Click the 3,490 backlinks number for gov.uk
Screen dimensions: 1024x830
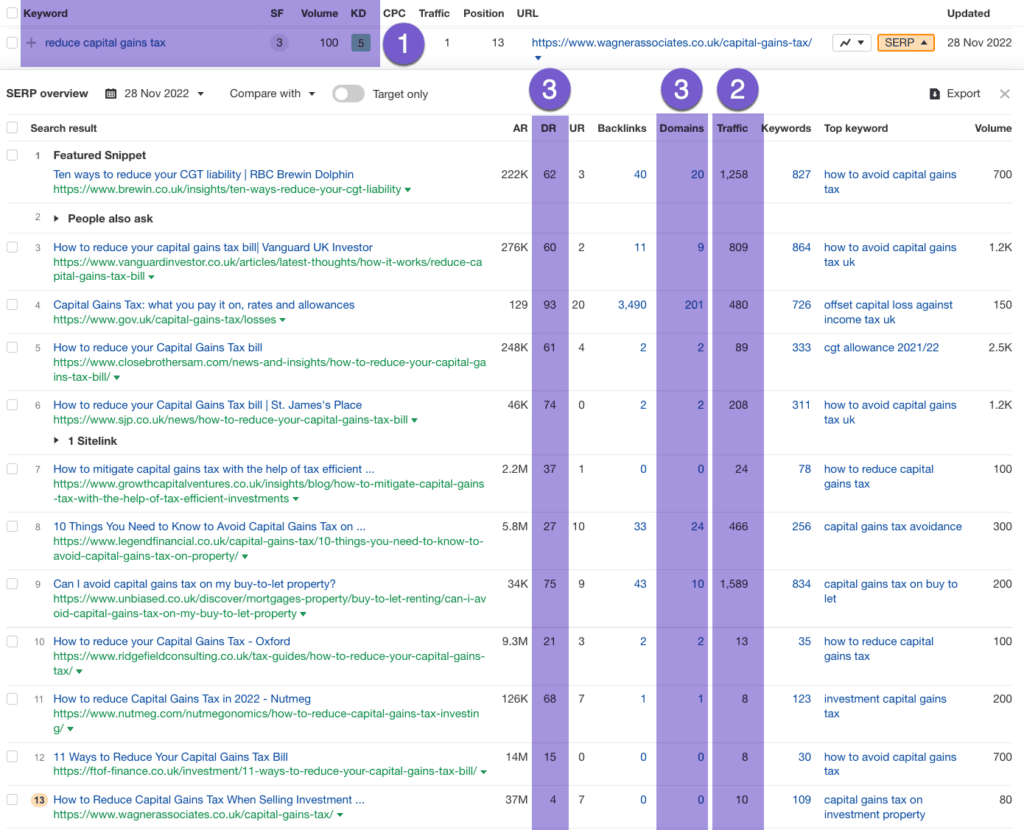click(632, 305)
